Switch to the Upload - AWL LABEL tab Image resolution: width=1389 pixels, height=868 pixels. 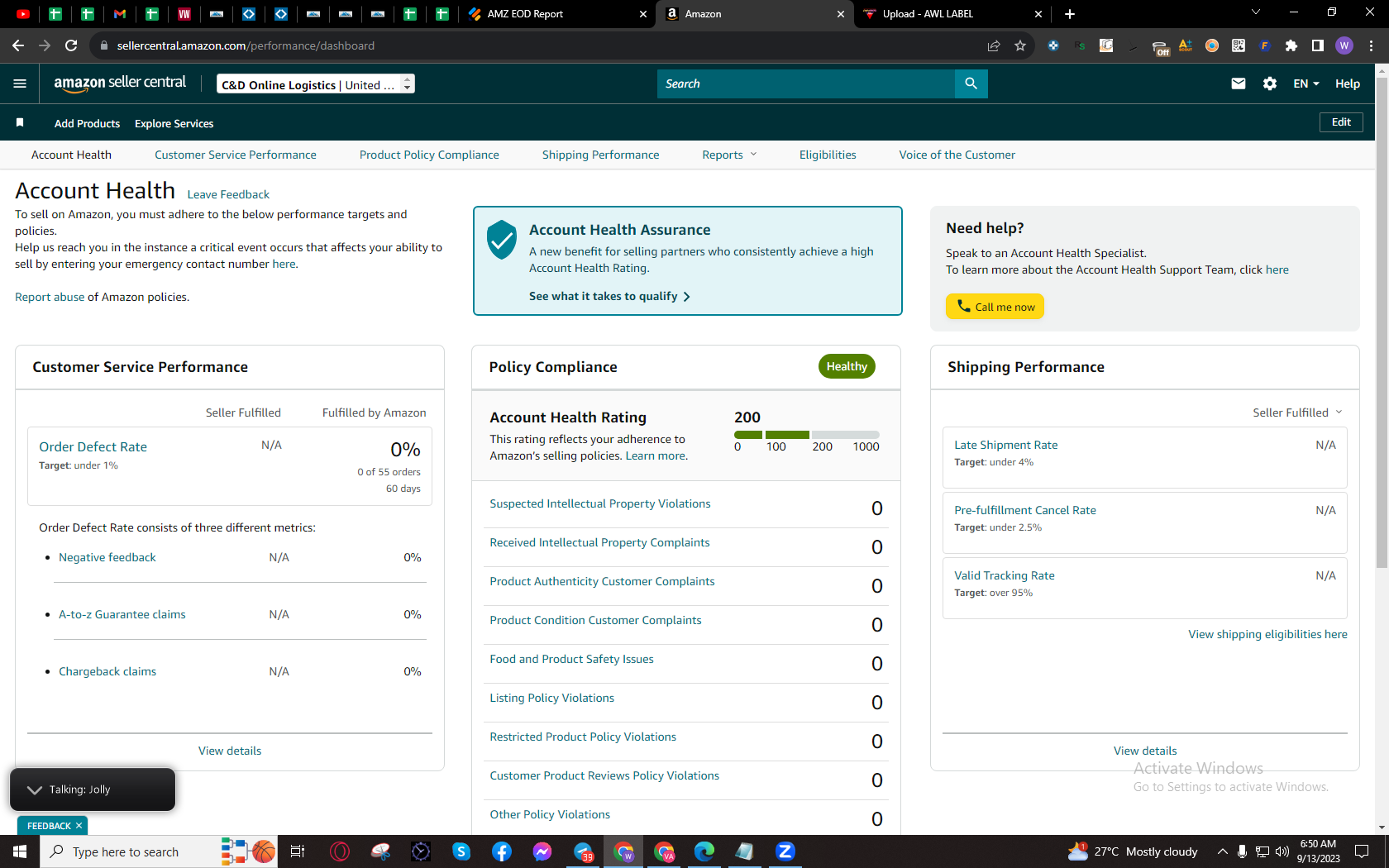pyautogui.click(x=952, y=14)
